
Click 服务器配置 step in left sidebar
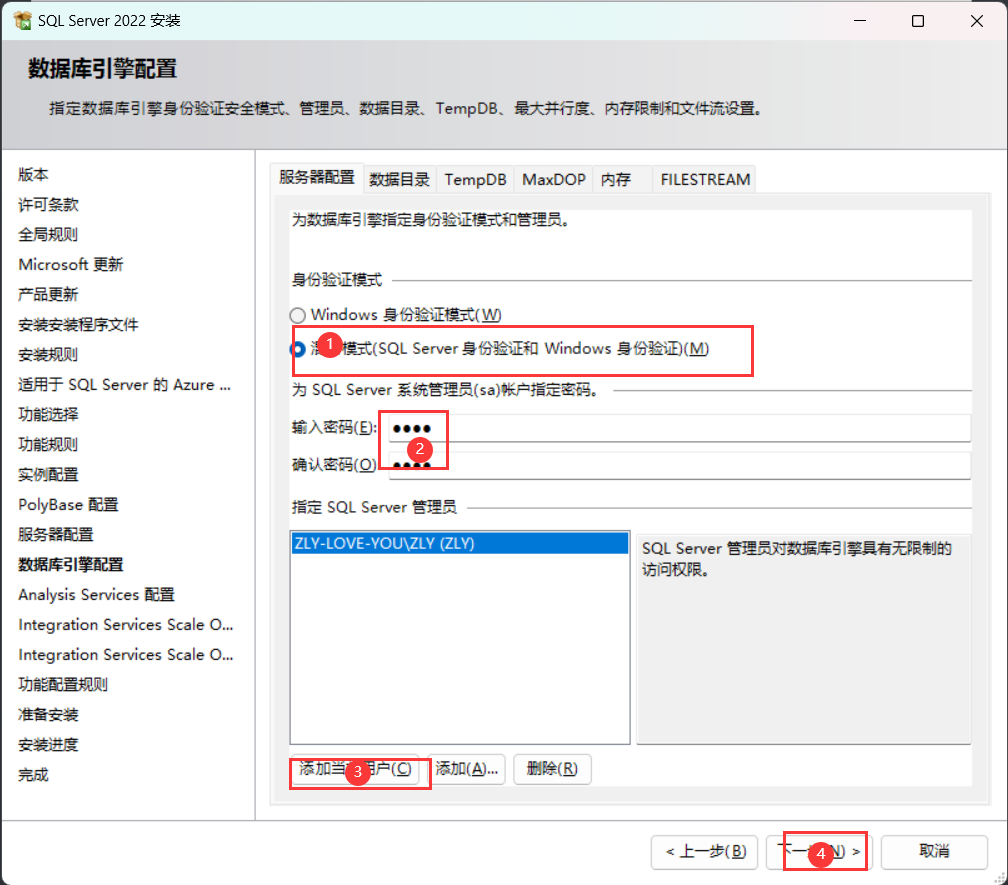[x=56, y=535]
